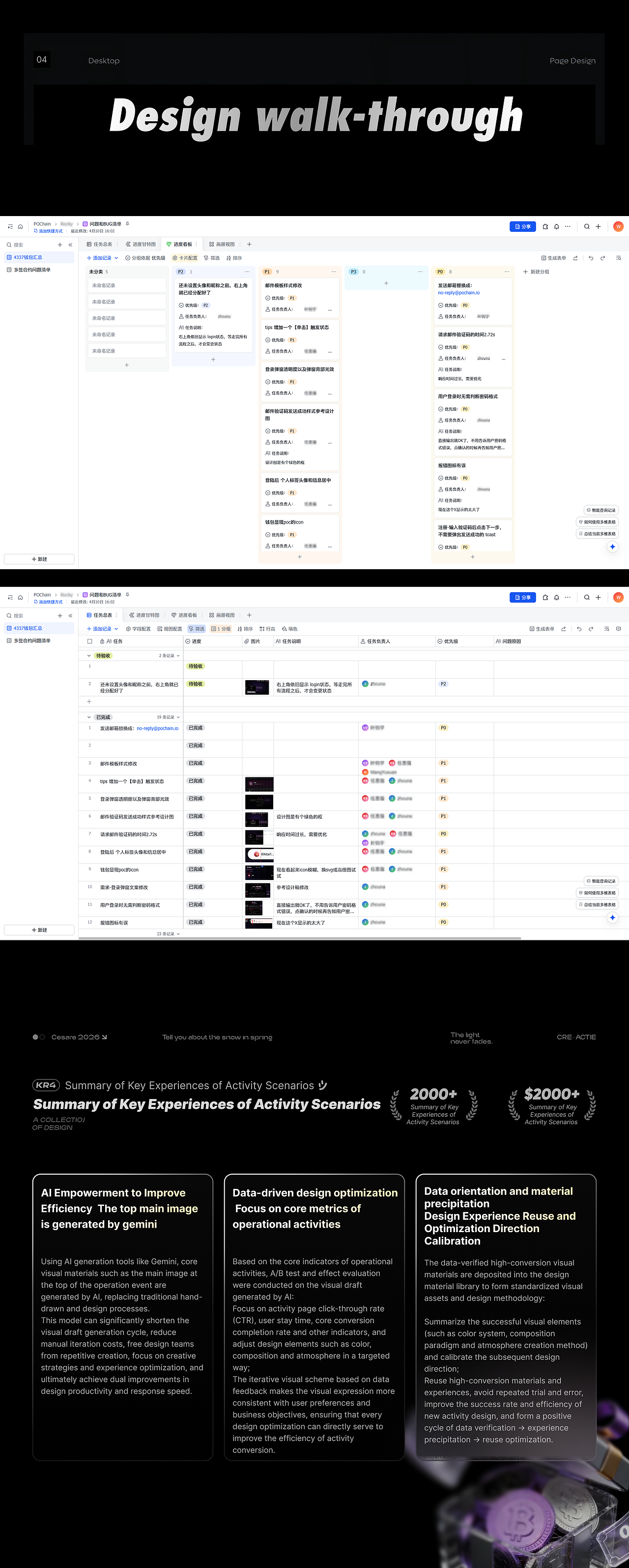The height and width of the screenshot is (1568, 629).
Task: Toggle select-all checkbox in table header
Action: (90, 641)
